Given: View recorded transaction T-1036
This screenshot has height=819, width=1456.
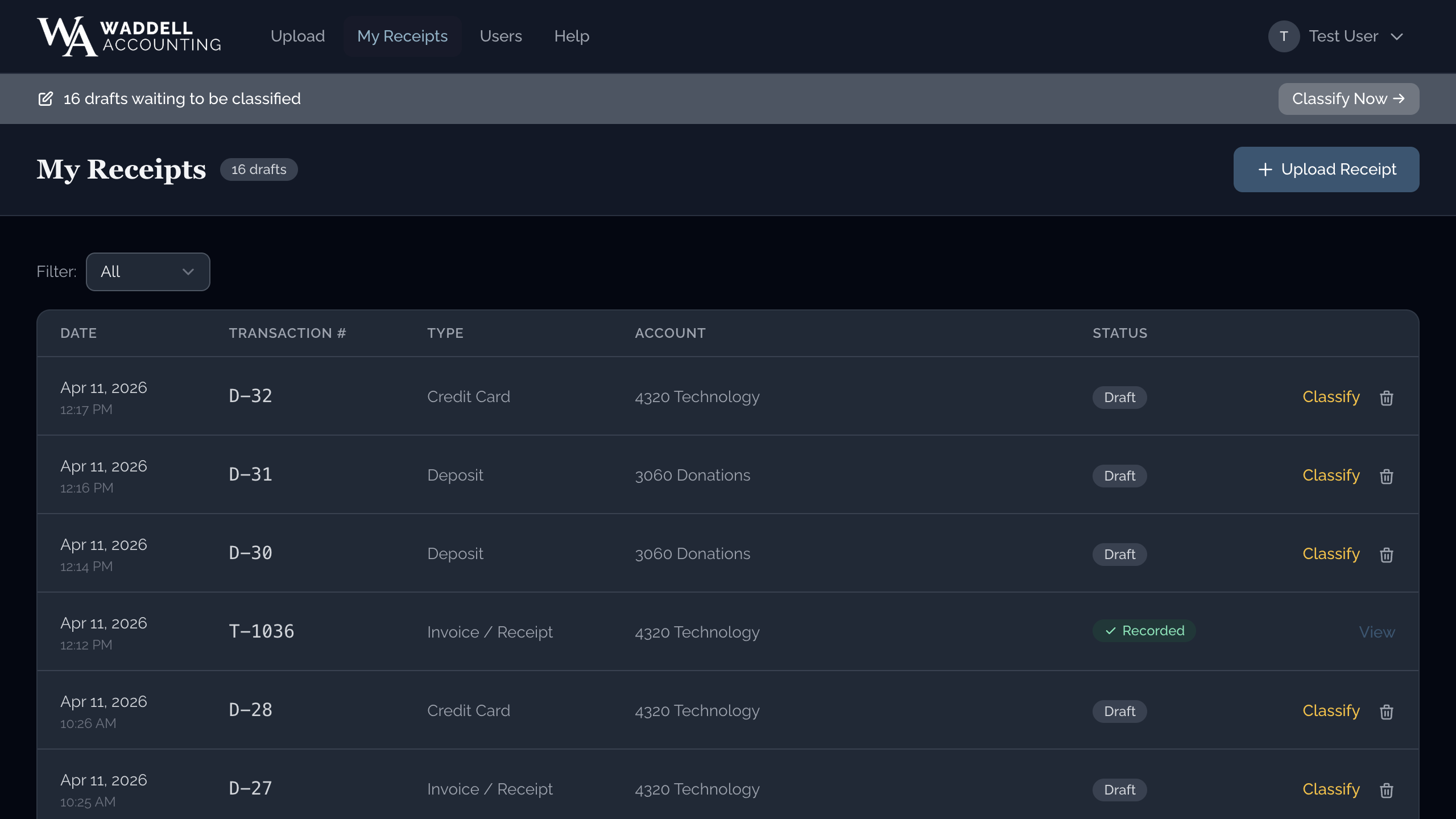Looking at the screenshot, I should click(1377, 632).
